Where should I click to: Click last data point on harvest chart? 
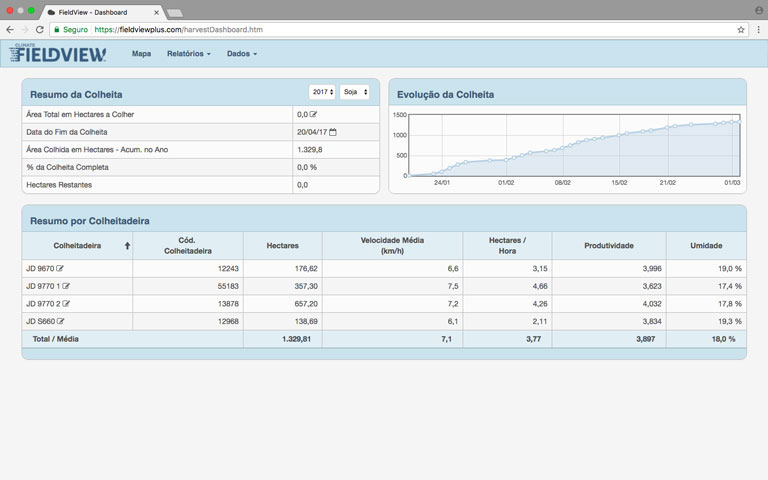pyautogui.click(x=740, y=121)
